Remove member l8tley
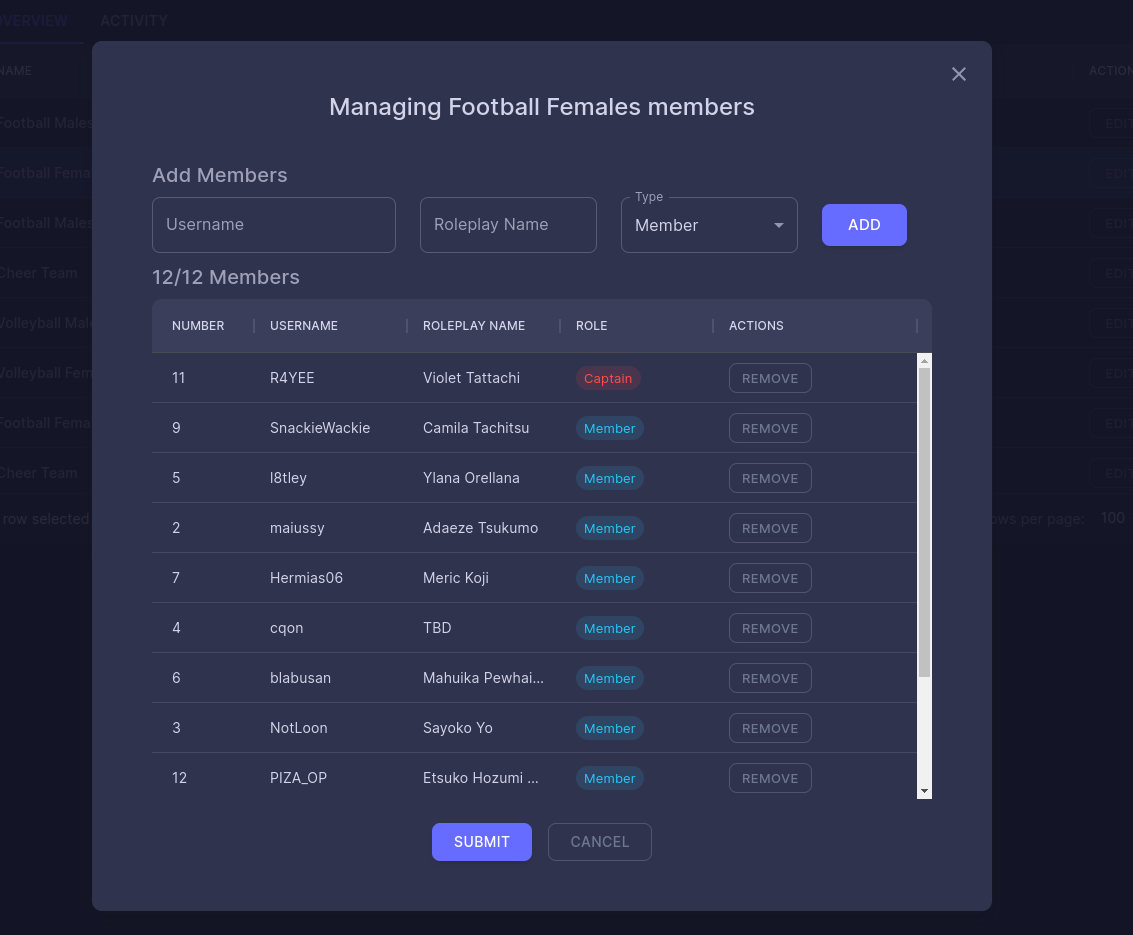 click(769, 478)
